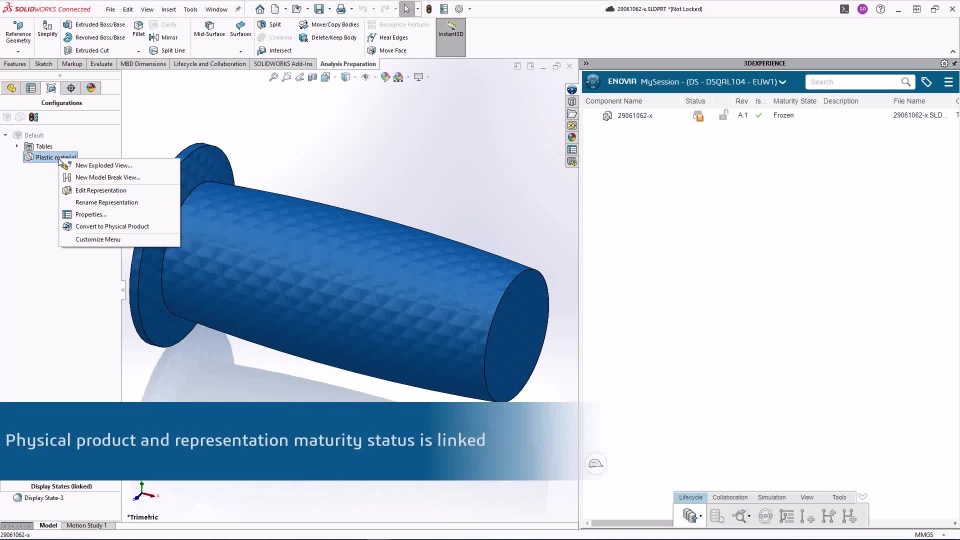The height and width of the screenshot is (540, 960).
Task: Open the Simulation tab in ENOVIA toolbar
Action: pyautogui.click(x=771, y=497)
